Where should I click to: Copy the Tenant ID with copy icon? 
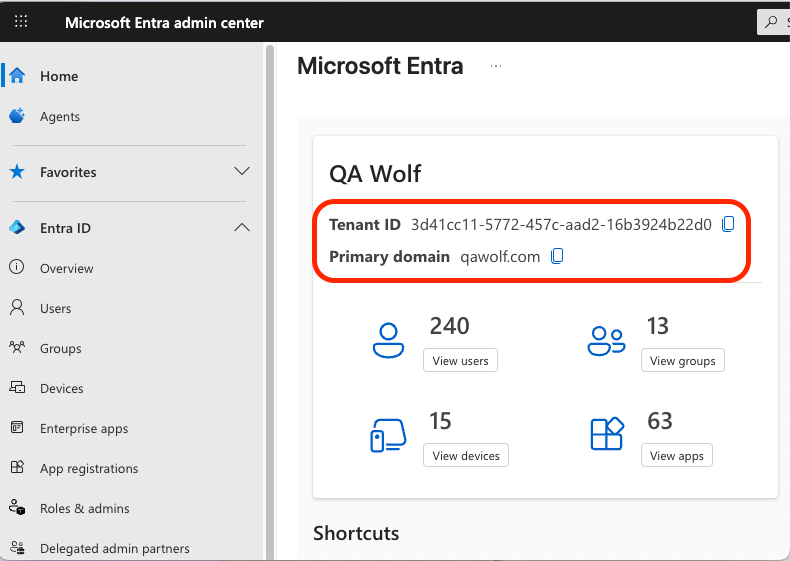(728, 224)
